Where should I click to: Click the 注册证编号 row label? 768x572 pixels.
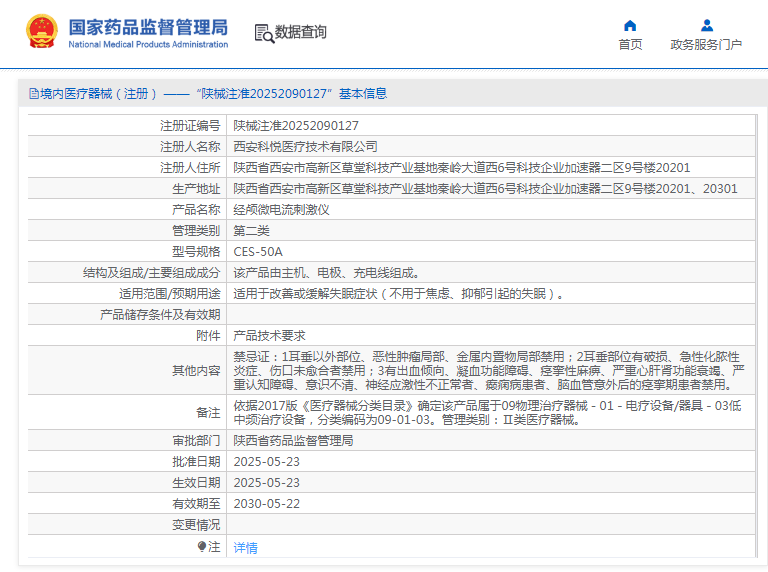coord(190,126)
